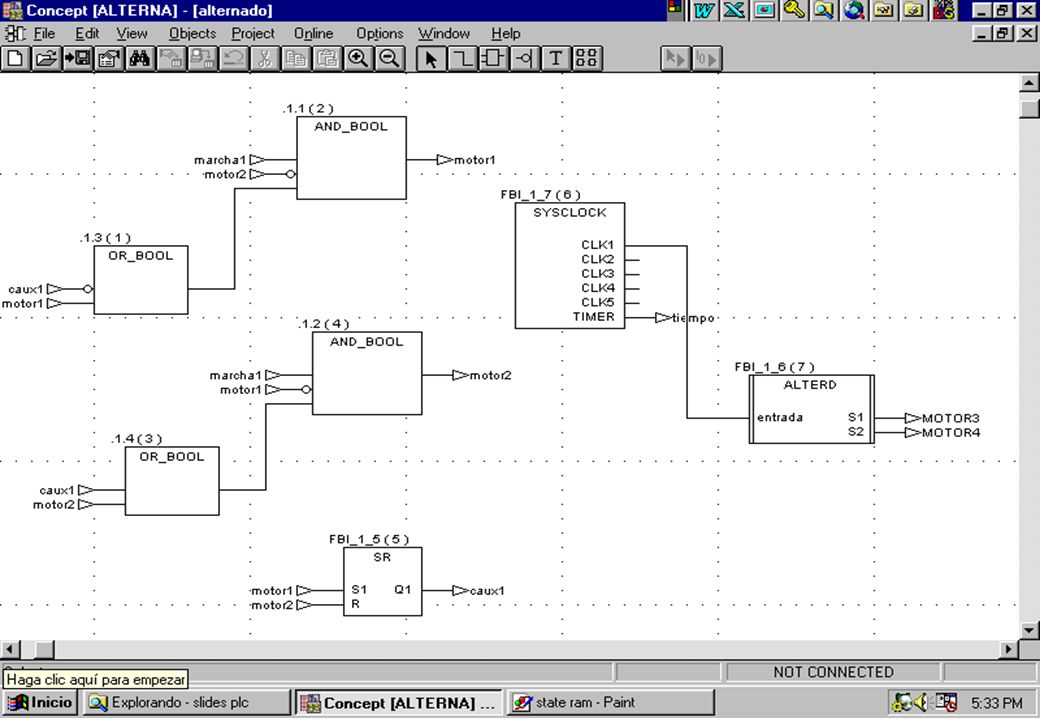Click the grayed animate-selection arrow icon

pos(676,58)
